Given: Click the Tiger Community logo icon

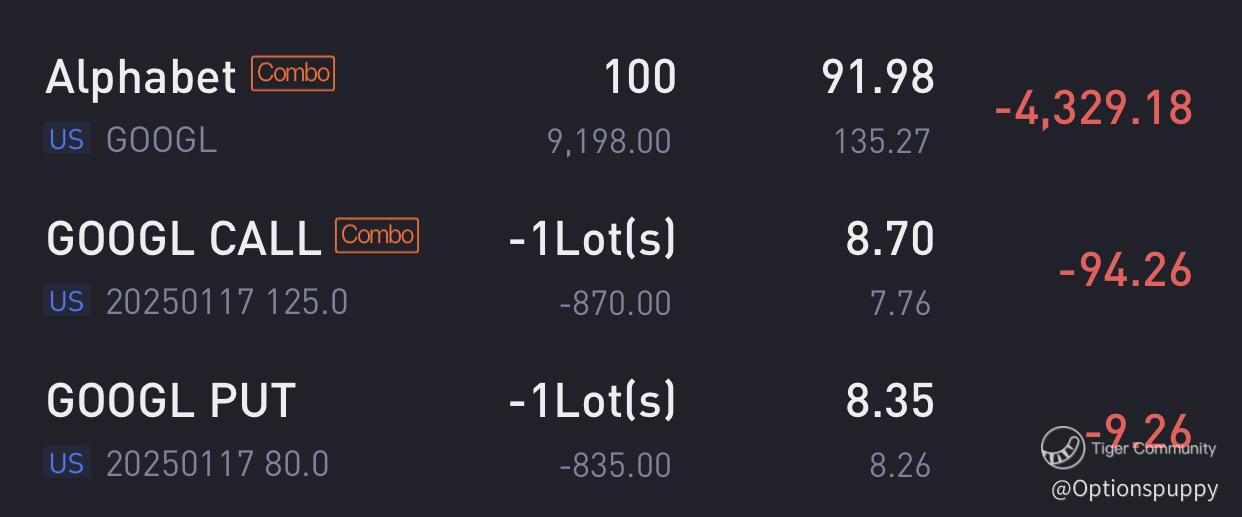Looking at the screenshot, I should (x=1062, y=447).
